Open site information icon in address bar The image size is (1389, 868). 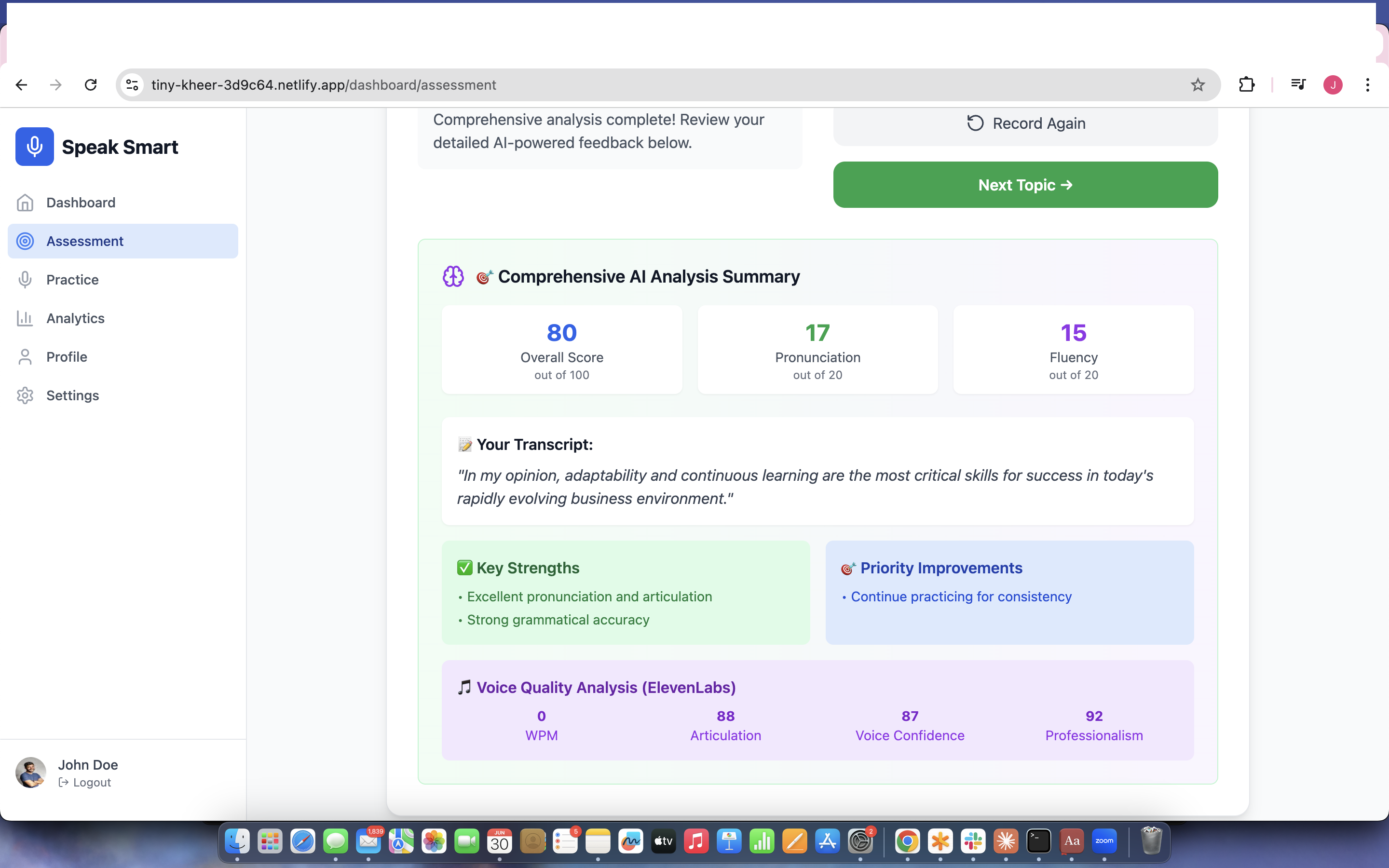[133, 85]
